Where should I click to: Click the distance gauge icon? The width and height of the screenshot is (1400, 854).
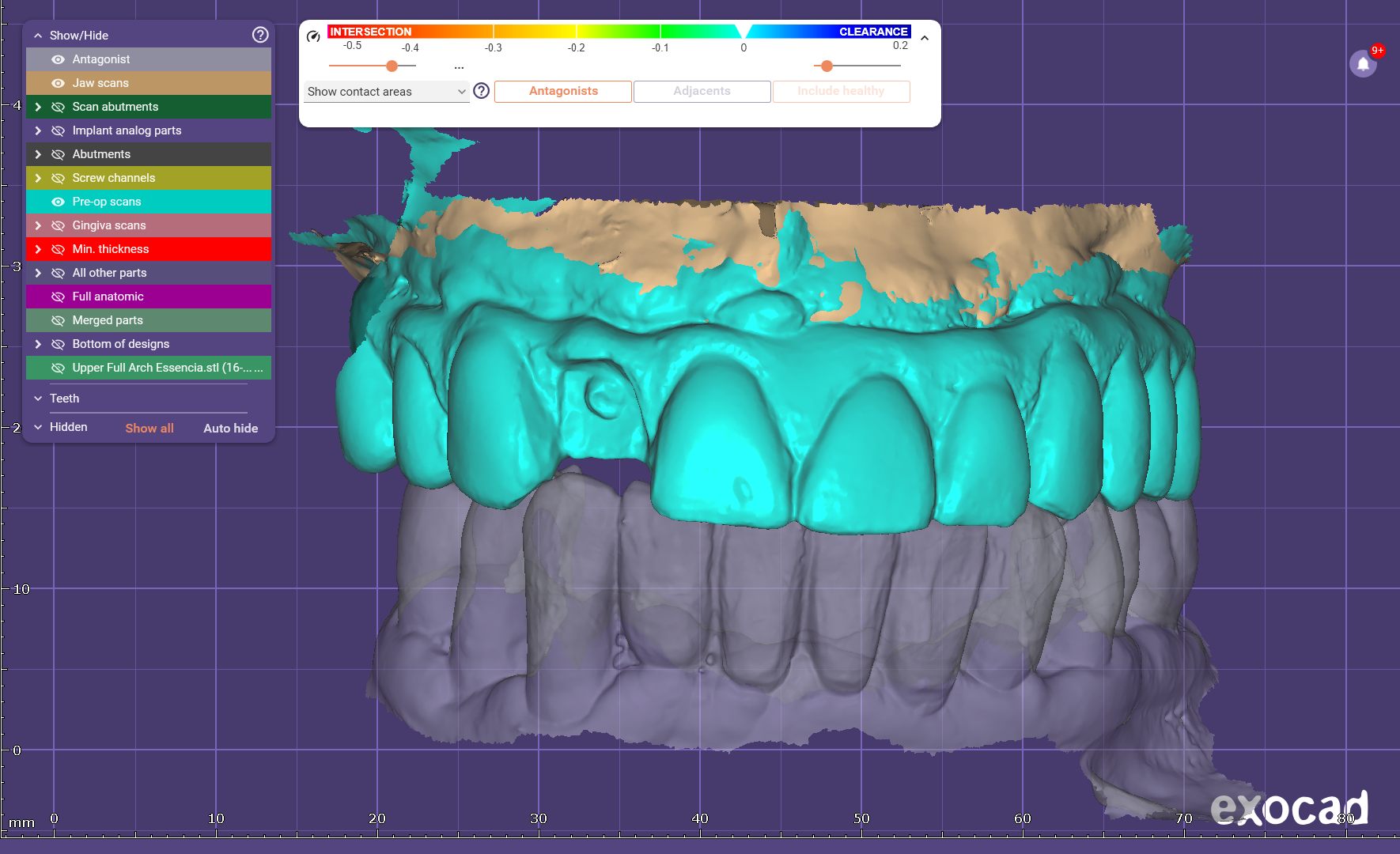[313, 36]
